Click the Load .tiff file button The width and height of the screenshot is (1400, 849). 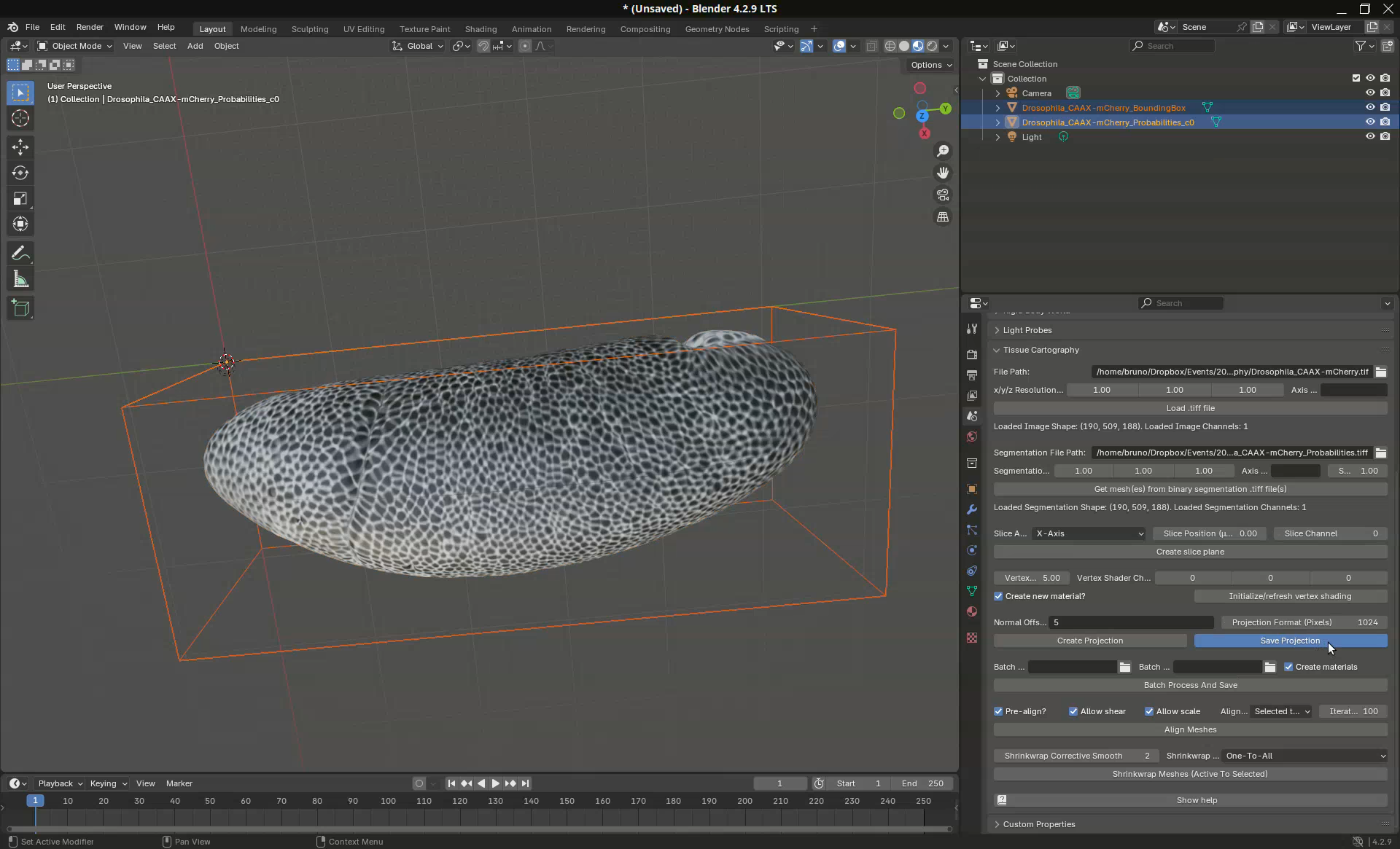pos(1189,408)
